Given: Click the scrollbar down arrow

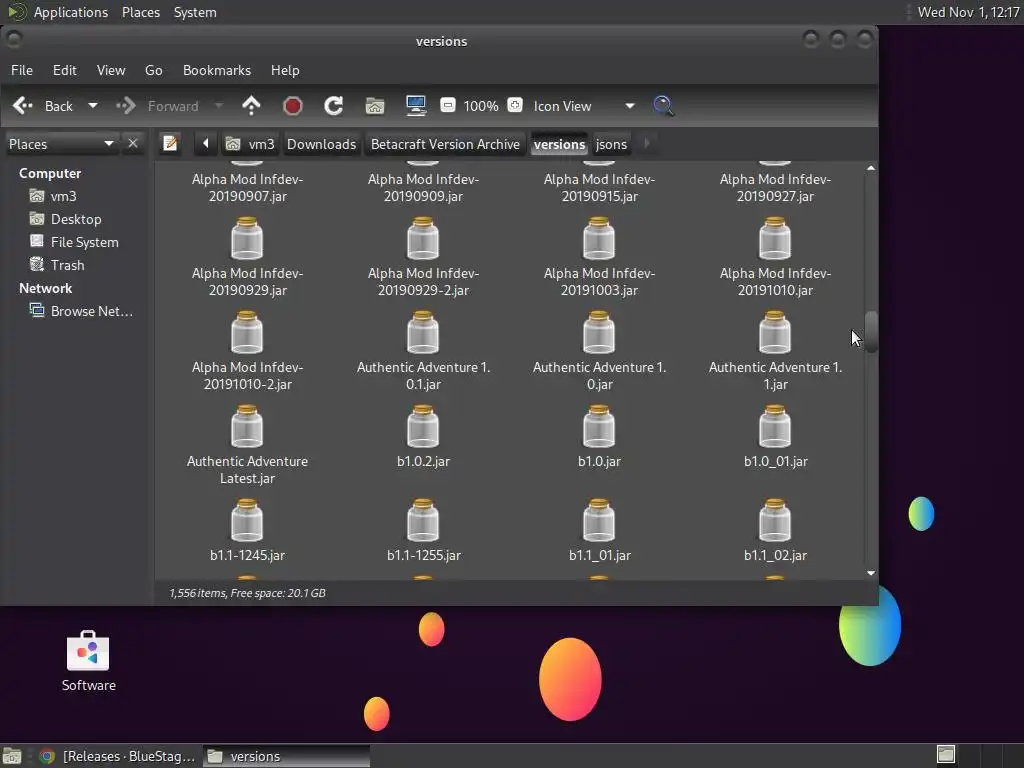Looking at the screenshot, I should click(871, 573).
